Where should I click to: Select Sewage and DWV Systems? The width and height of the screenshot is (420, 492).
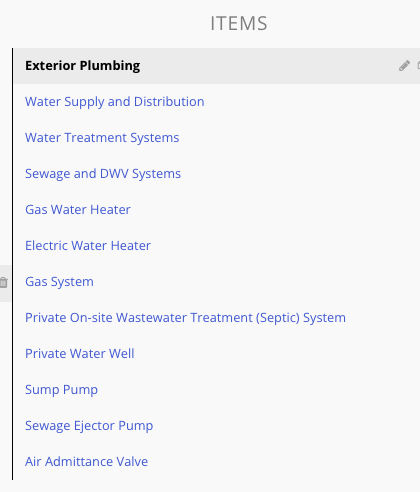103,174
